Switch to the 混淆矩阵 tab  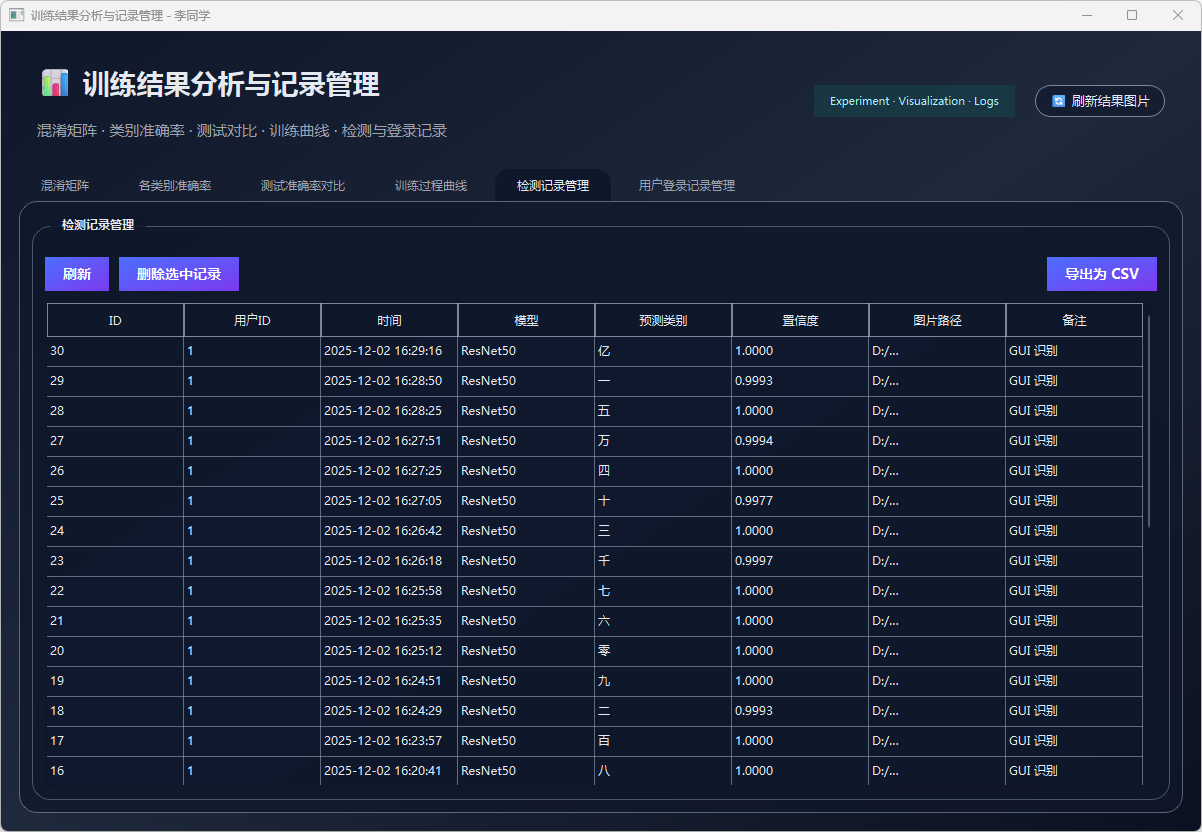coord(65,186)
